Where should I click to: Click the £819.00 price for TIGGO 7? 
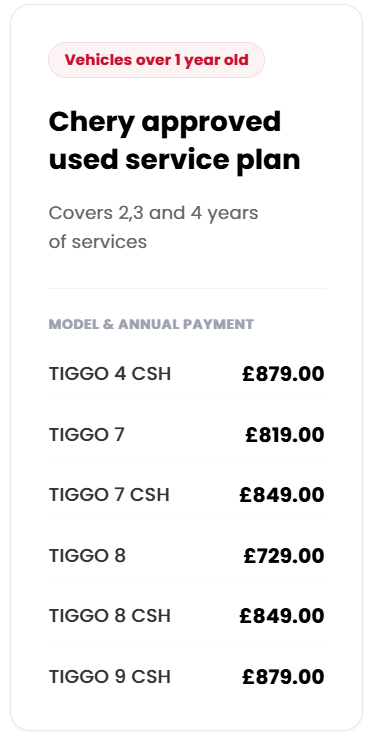284,434
